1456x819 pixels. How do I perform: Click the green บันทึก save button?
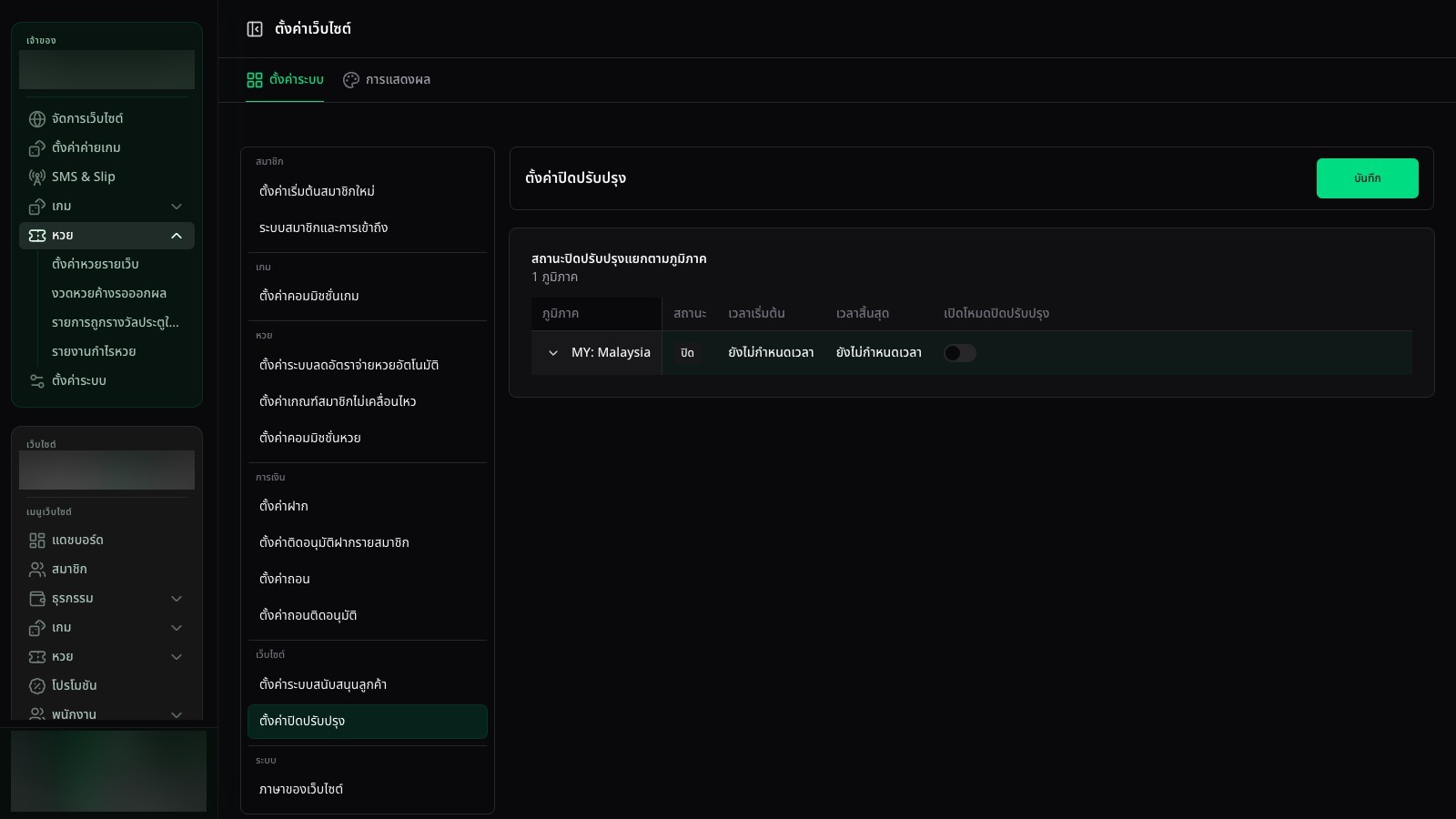pos(1367,178)
